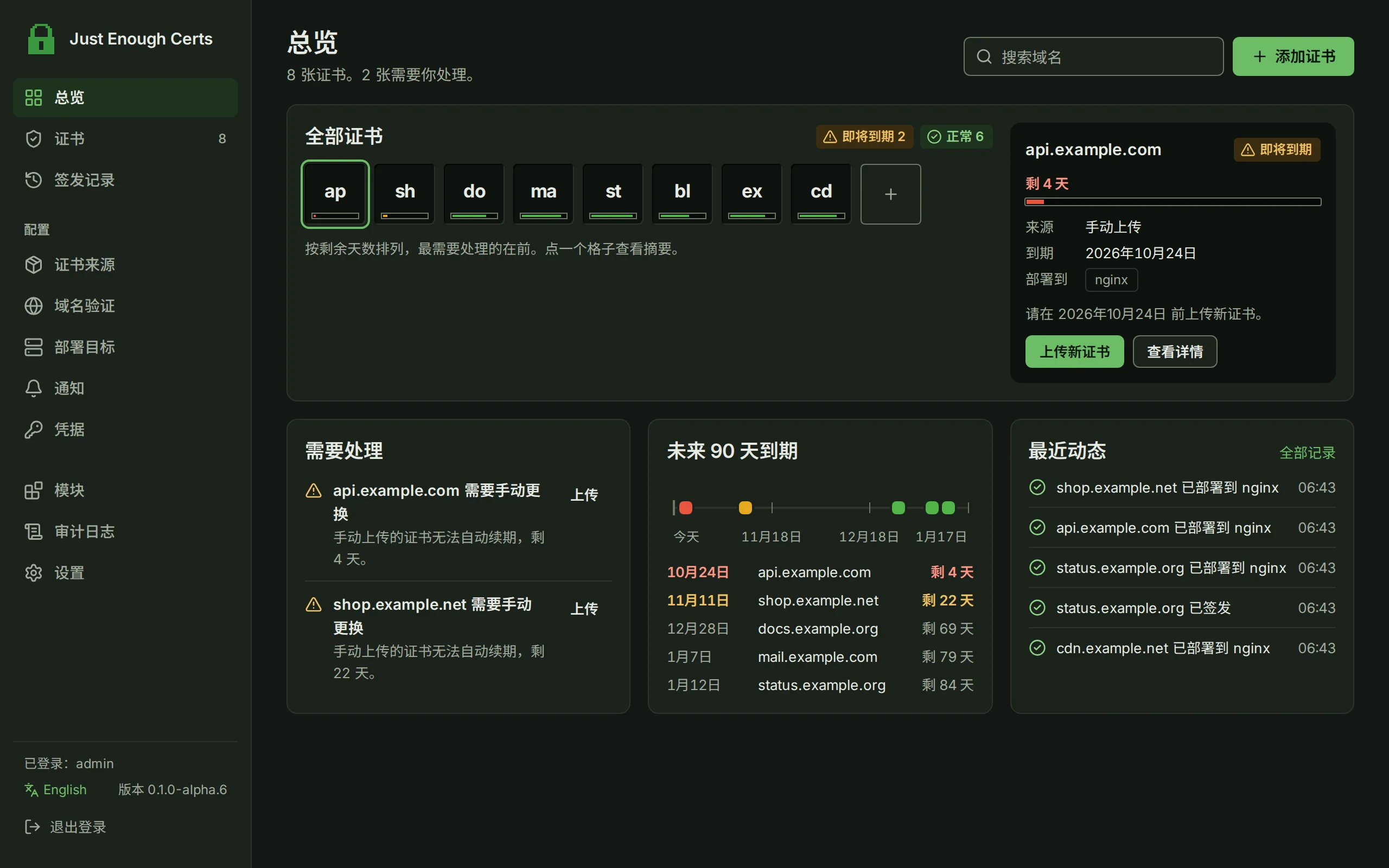Click the plus tile to add certificate
This screenshot has height=868, width=1389.
(891, 194)
